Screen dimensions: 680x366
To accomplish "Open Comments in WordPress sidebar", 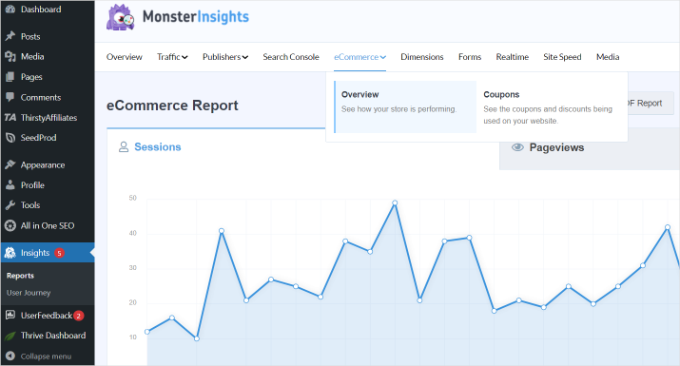I will pos(41,98).
